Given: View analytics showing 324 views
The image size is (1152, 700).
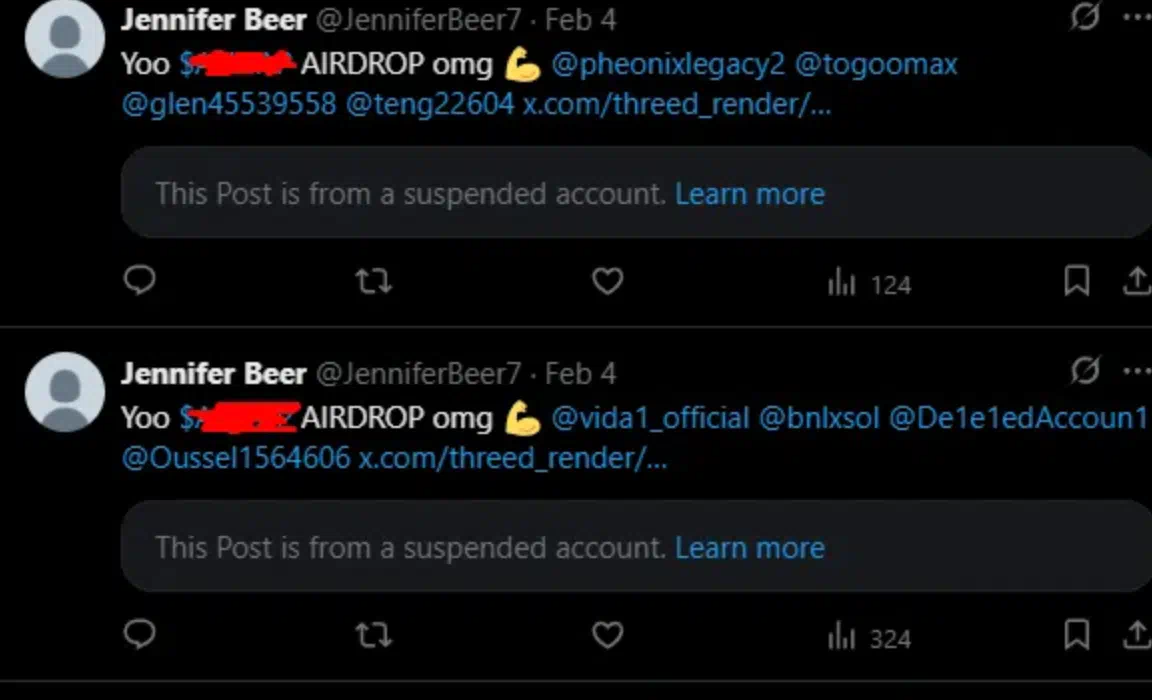Looking at the screenshot, I should pyautogui.click(x=869, y=637).
